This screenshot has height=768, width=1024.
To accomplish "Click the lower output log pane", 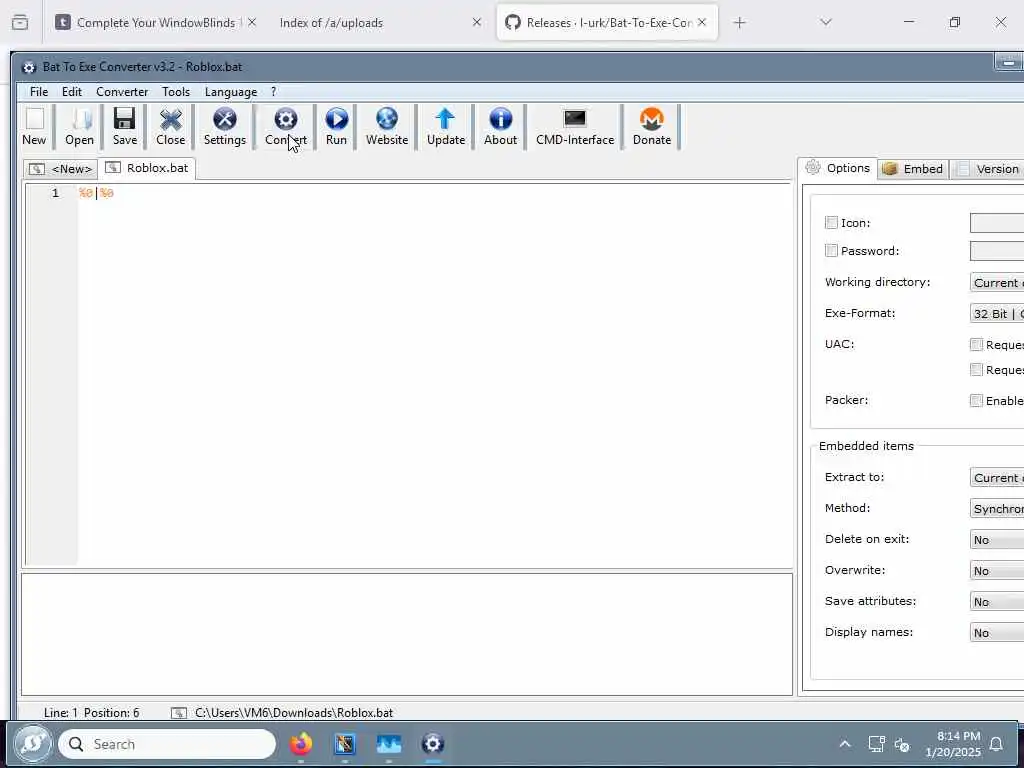I will [x=407, y=634].
